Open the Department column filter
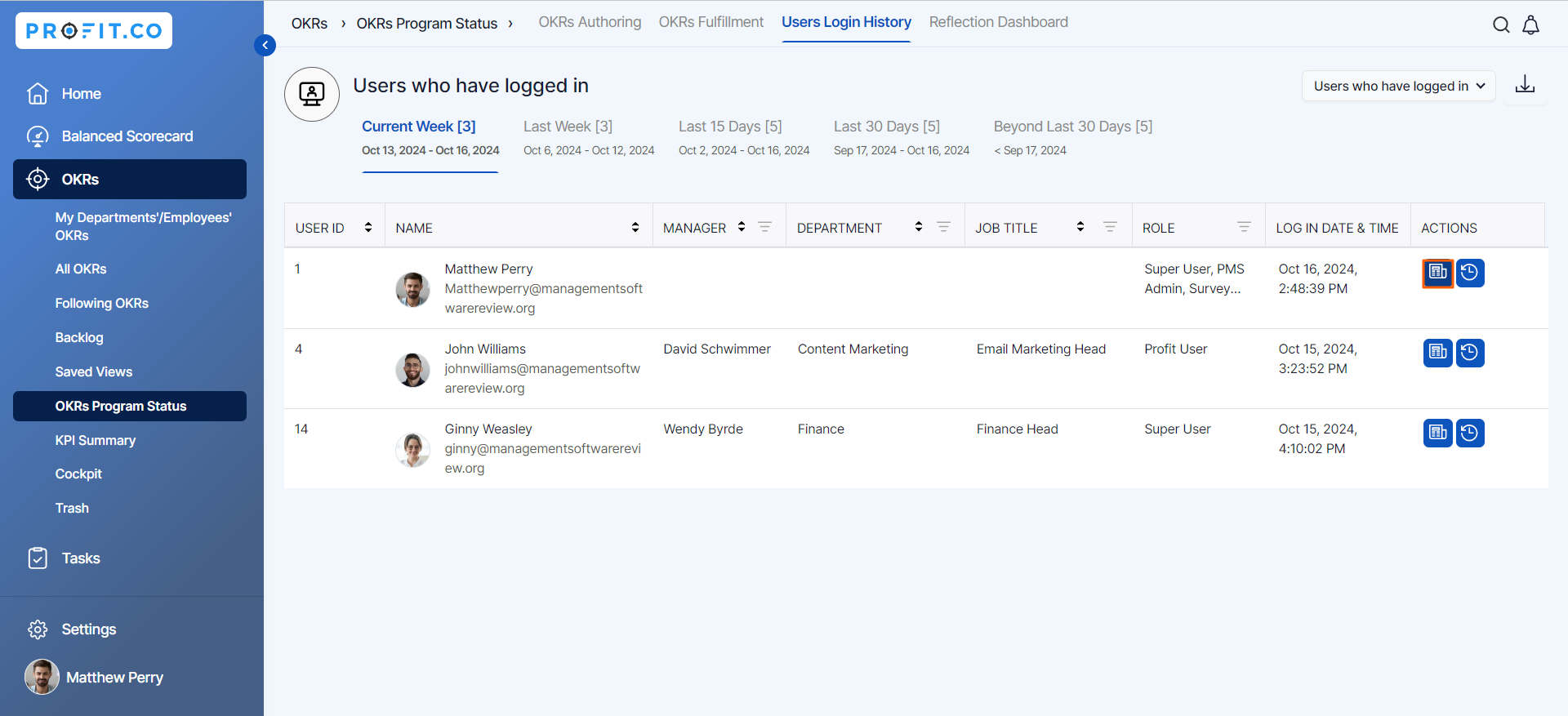The image size is (1568, 716). (x=943, y=227)
